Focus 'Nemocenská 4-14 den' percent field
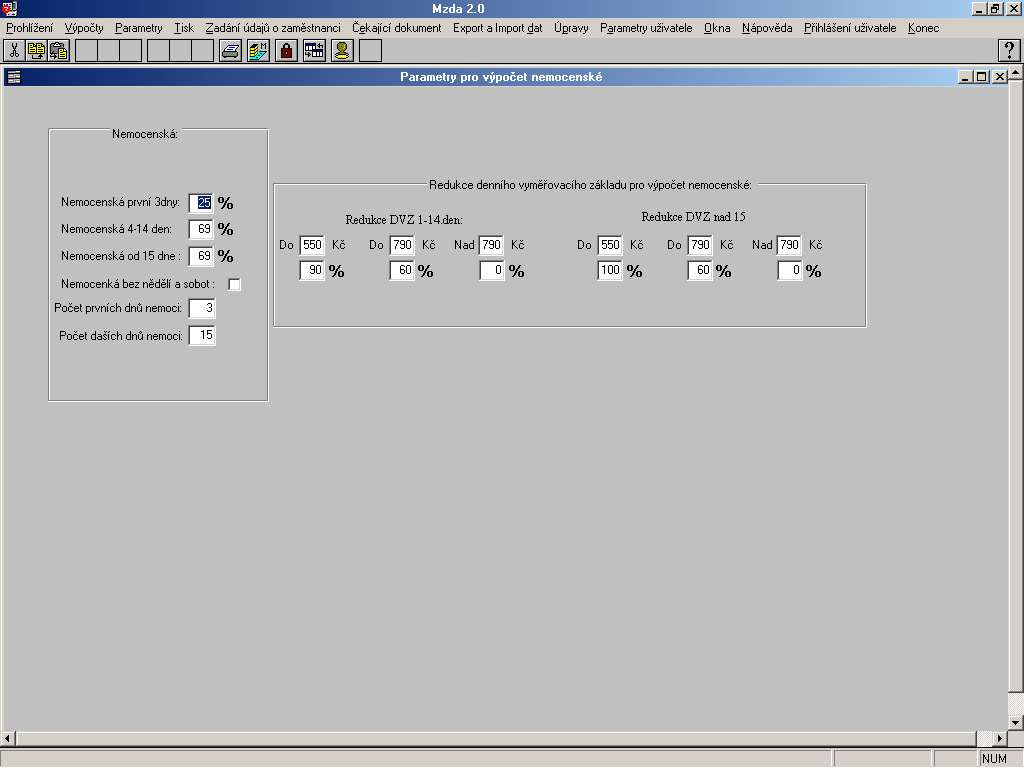The image size is (1024, 768). pyautogui.click(x=202, y=229)
